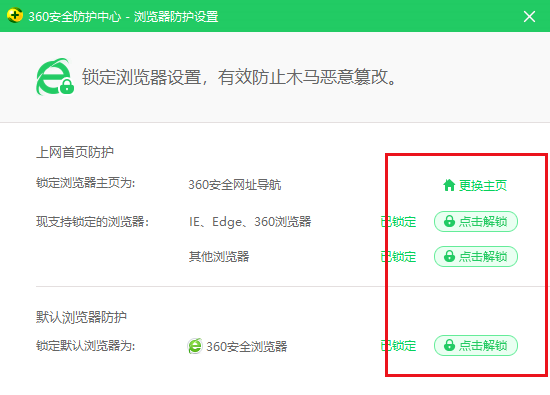The image size is (550, 395).
Task: Click the 上网首页防护 section heading
Action: click(x=75, y=152)
